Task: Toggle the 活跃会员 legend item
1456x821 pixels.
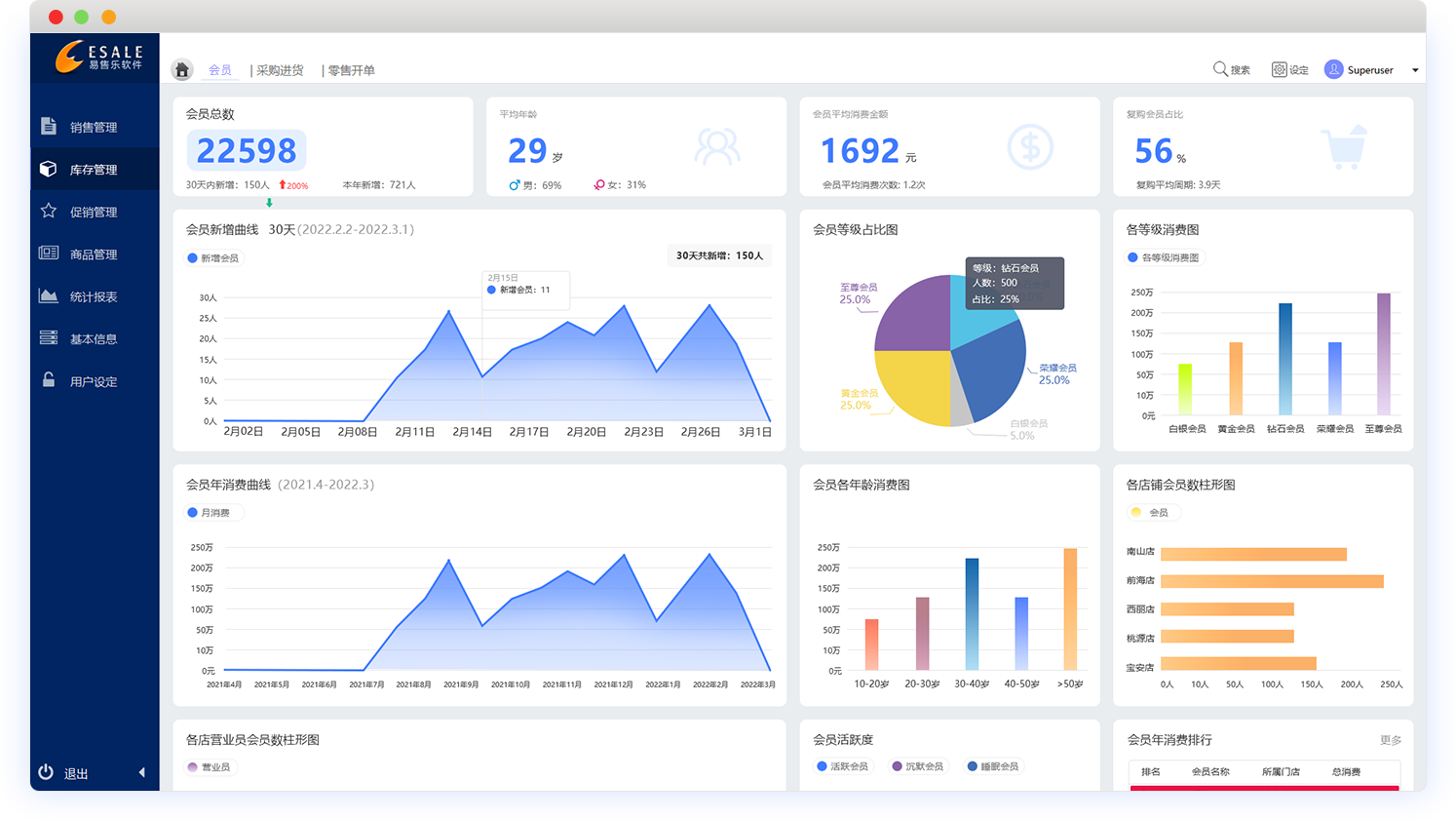Action: point(843,766)
